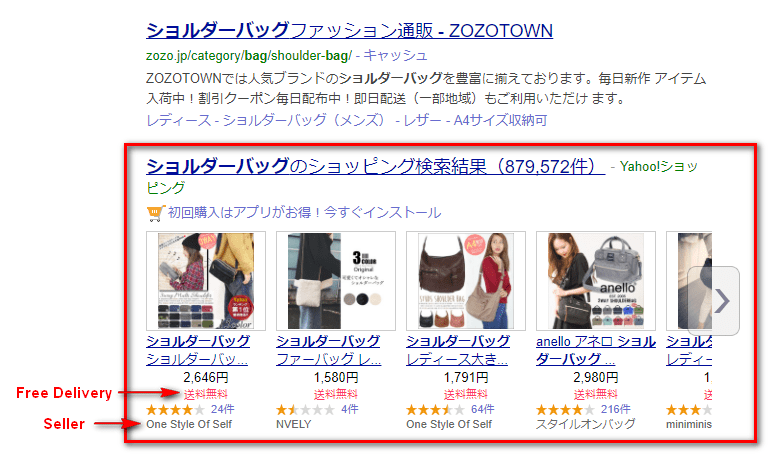The image size is (772, 459).
Task: Click the NVELY seller name
Action: [293, 425]
